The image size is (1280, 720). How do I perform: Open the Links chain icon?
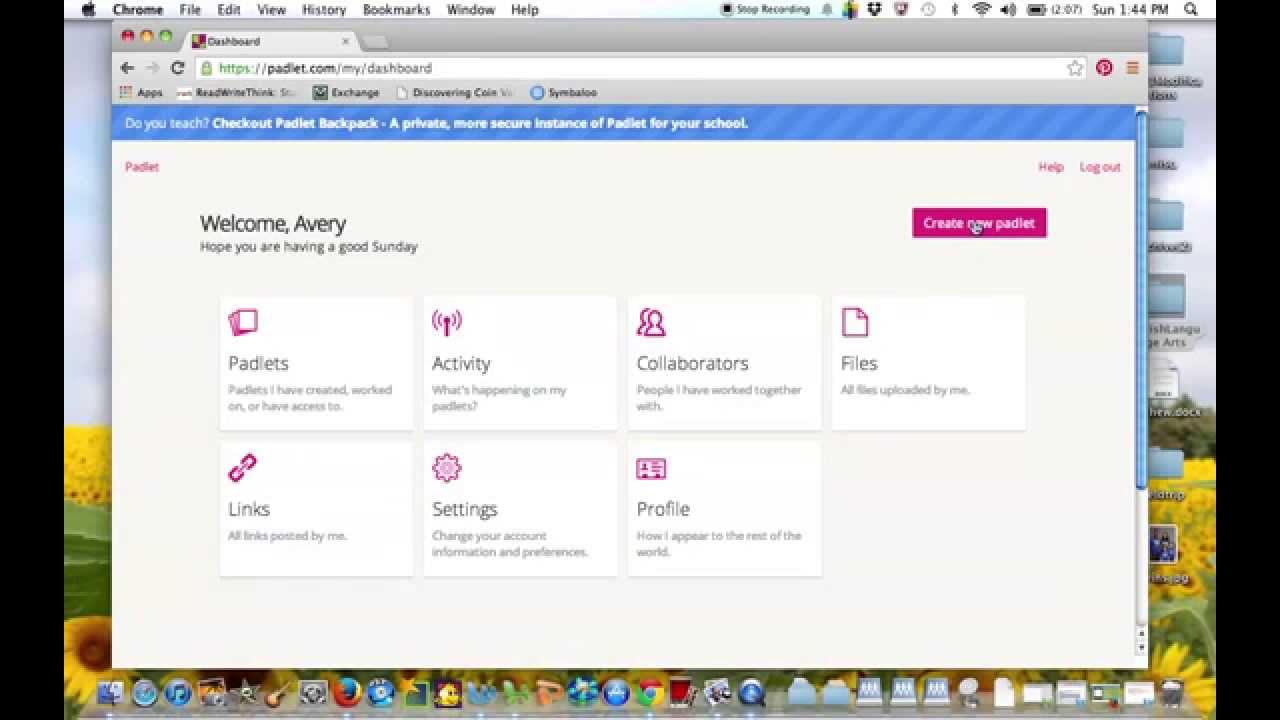point(242,468)
